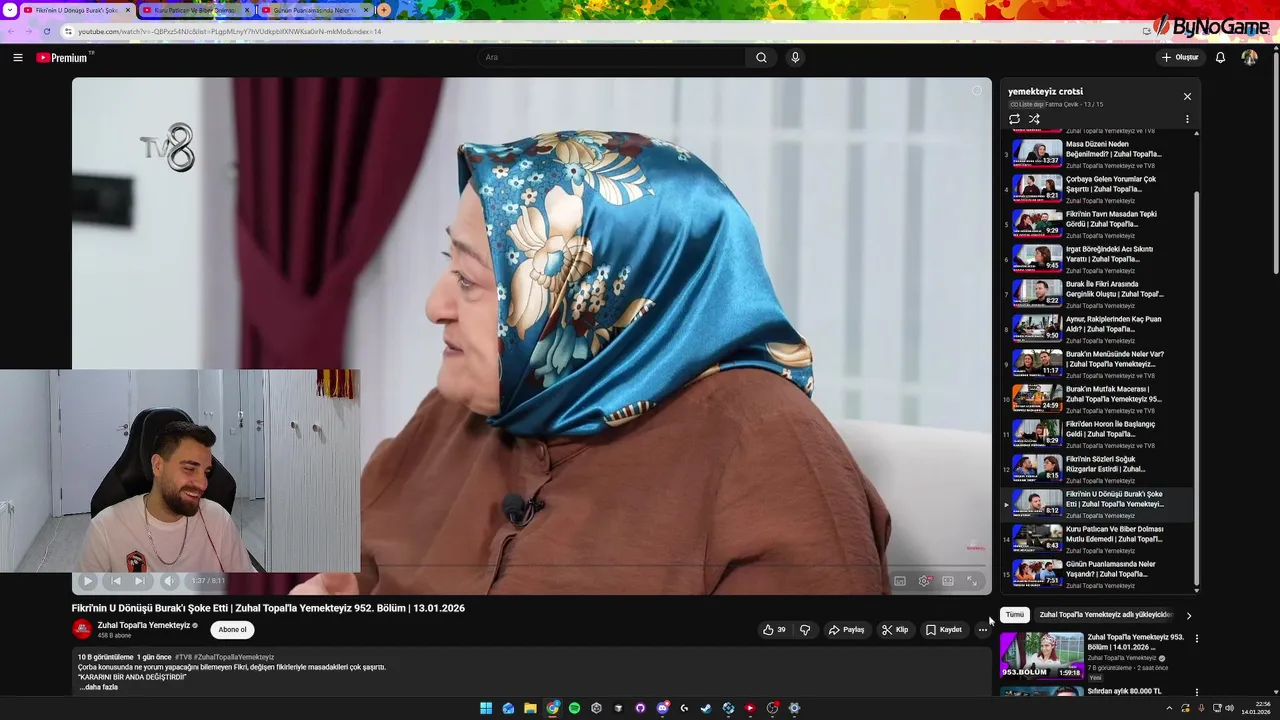This screenshot has height=720, width=1280.
Task: Switch player to theater mode
Action: point(948,581)
